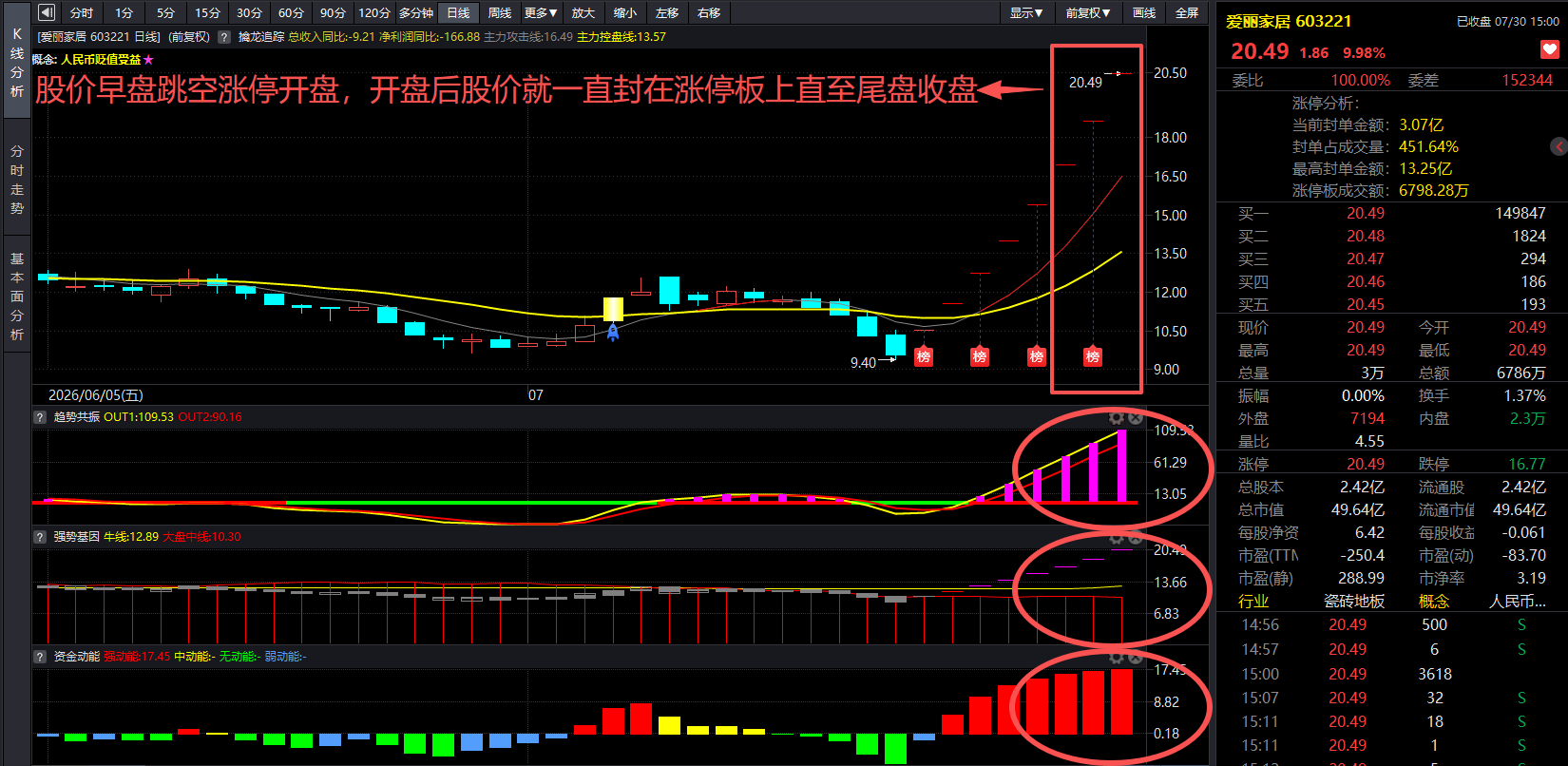Switch to 1分 timeframe

click(124, 12)
